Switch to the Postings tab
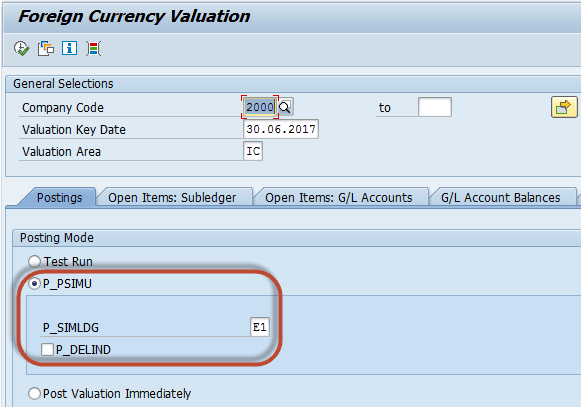 [59, 198]
